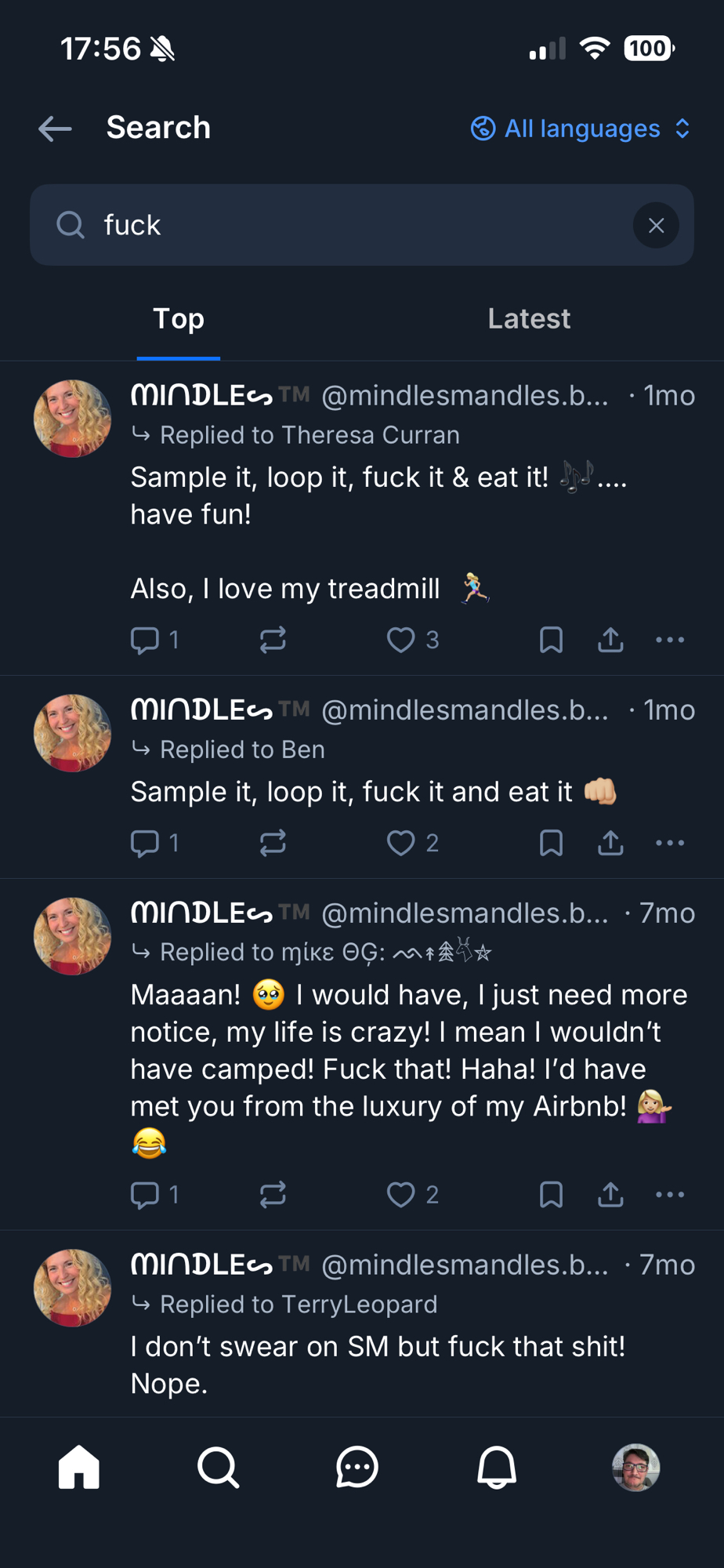Open more options on Airbnb post

670,1195
